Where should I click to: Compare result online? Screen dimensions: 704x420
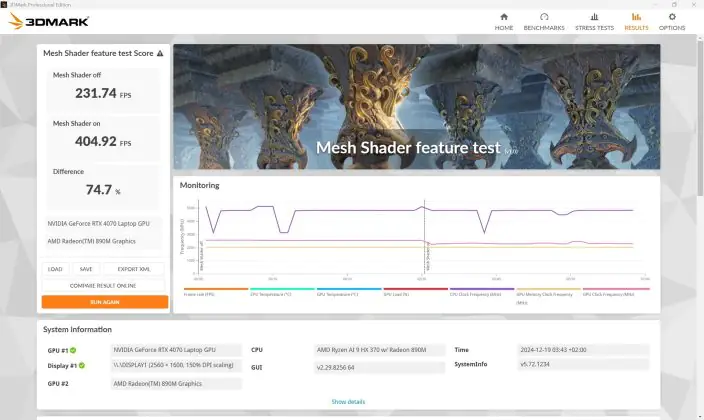click(103, 286)
